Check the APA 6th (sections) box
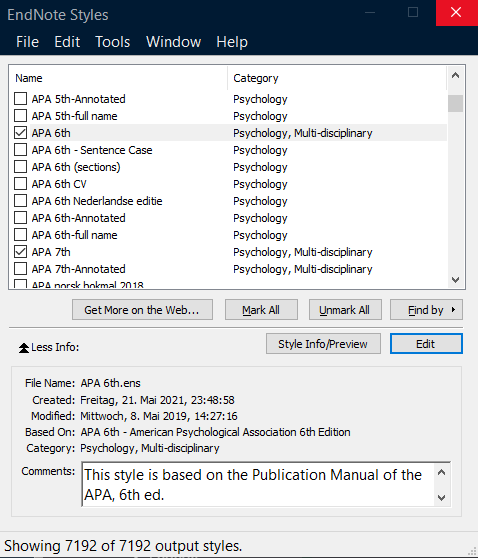478x558 pixels. [20, 167]
